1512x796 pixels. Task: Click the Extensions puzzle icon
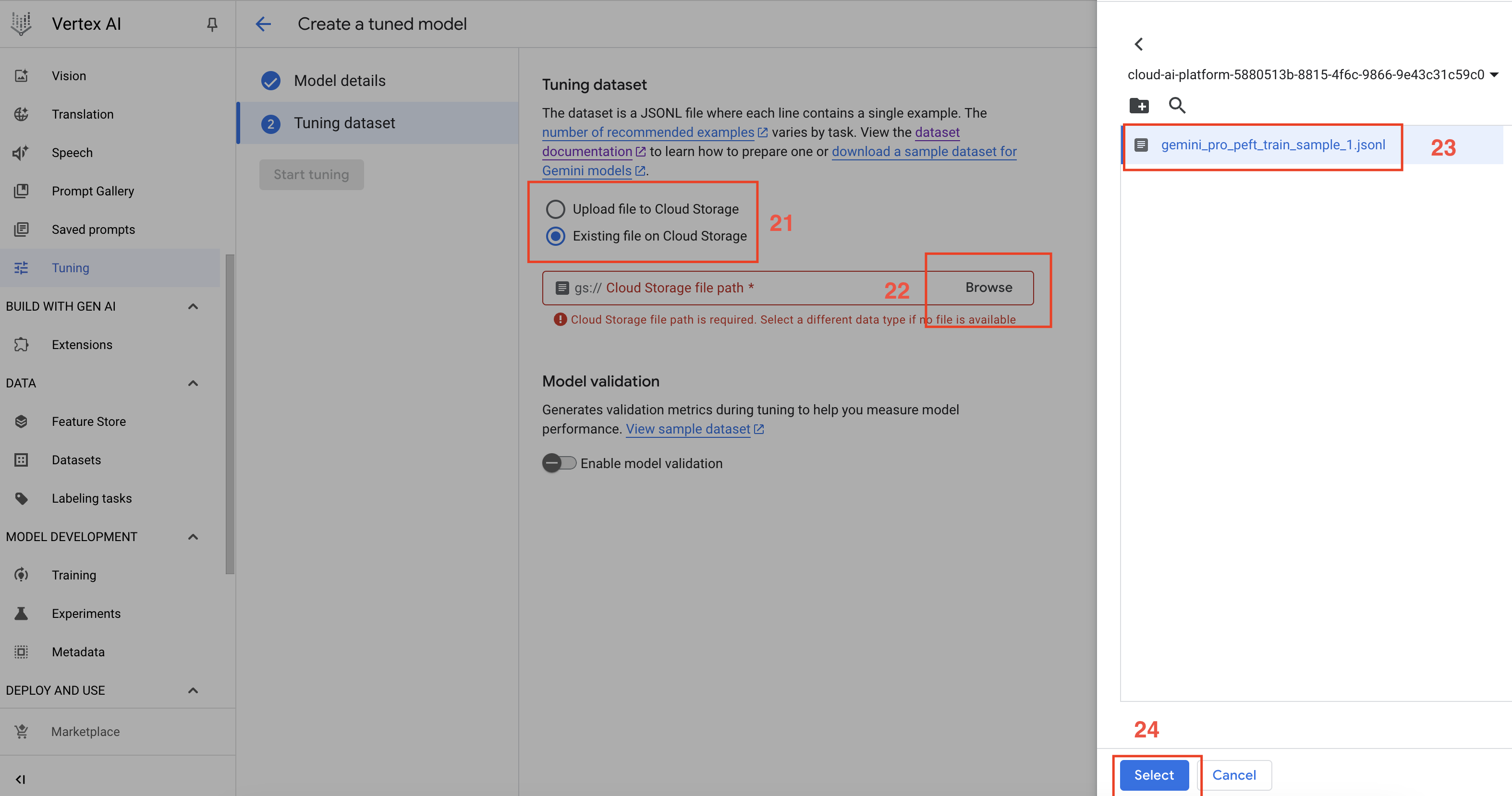[x=21, y=345]
